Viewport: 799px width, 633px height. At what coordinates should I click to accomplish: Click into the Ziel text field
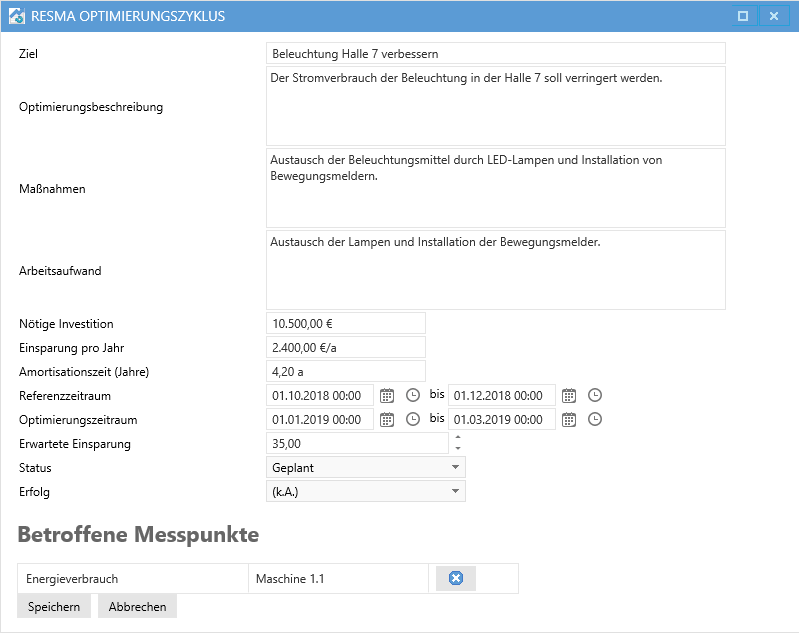tap(495, 54)
